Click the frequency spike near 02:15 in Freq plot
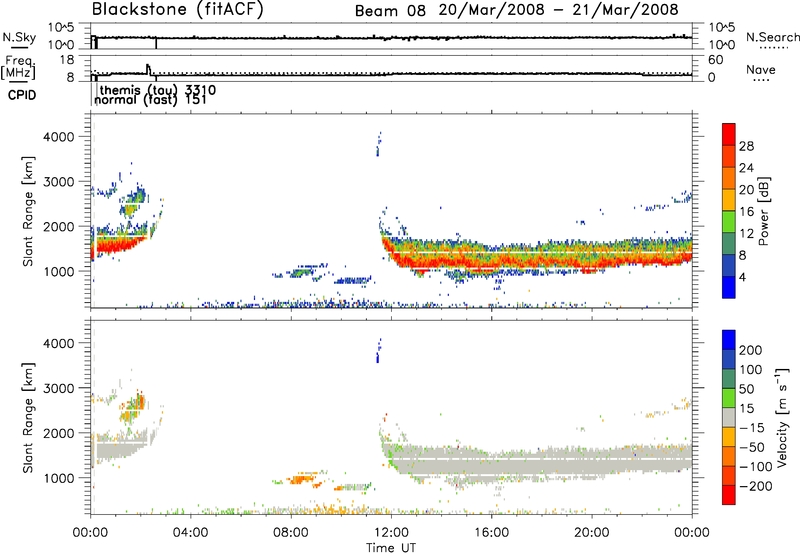This screenshot has height=554, width=800. point(148,69)
